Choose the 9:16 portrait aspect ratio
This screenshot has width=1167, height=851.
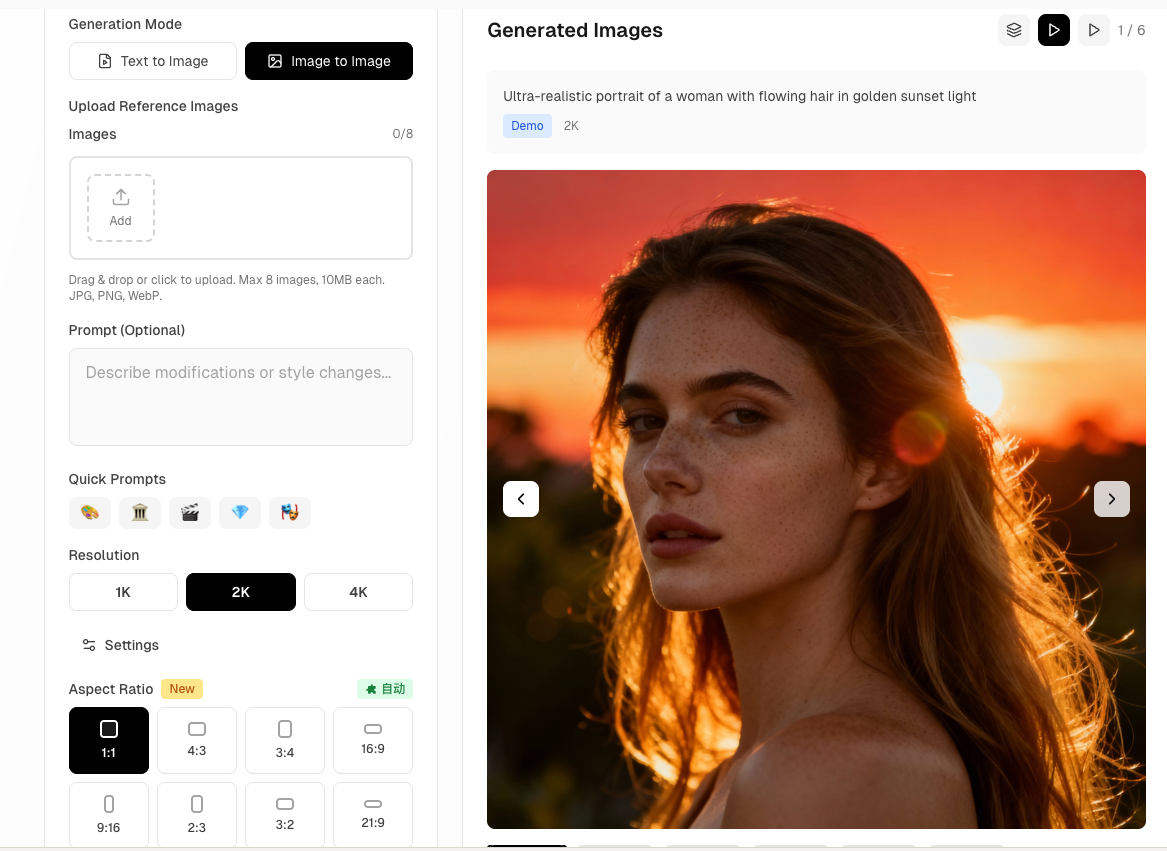tap(108, 814)
